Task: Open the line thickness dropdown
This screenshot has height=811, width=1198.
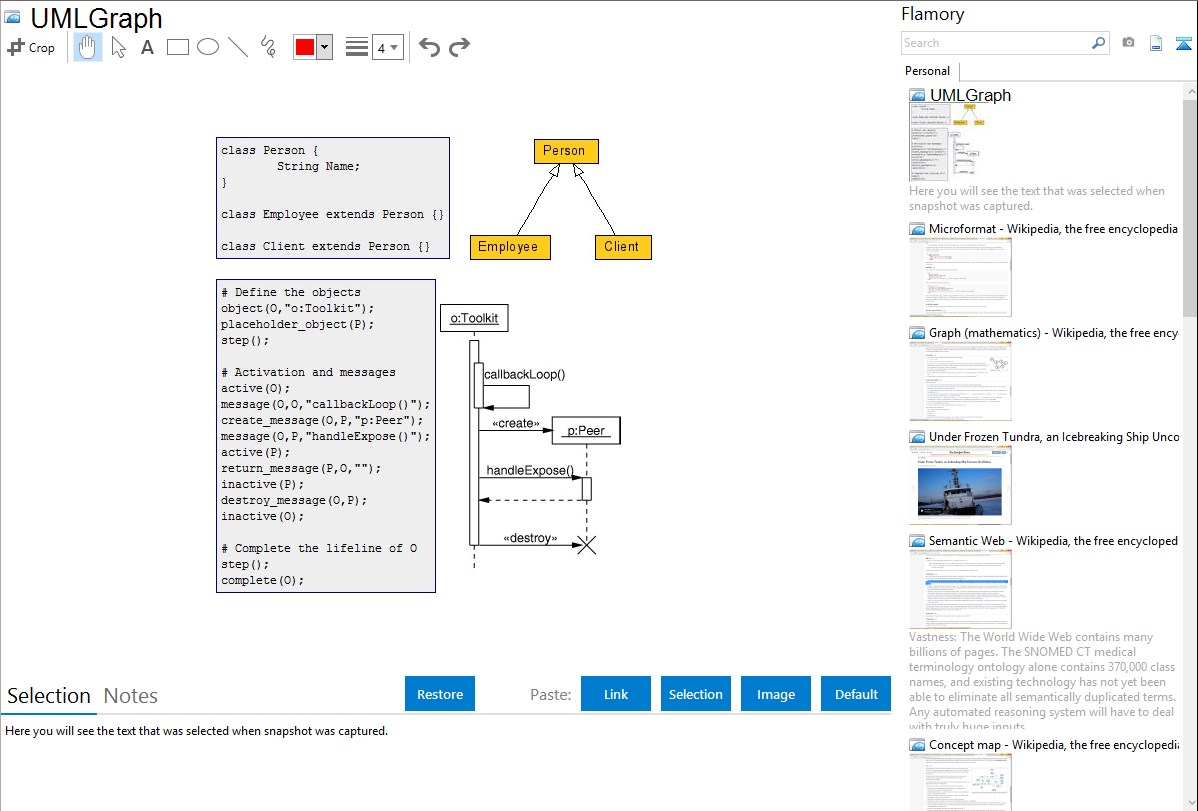Action: pyautogui.click(x=387, y=47)
